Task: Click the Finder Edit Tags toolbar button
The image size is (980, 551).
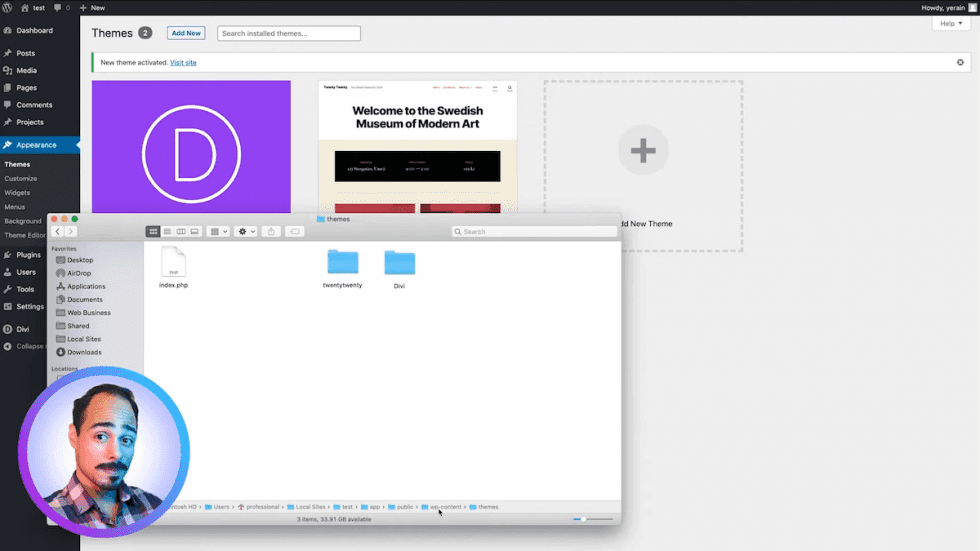Action: pyautogui.click(x=294, y=231)
